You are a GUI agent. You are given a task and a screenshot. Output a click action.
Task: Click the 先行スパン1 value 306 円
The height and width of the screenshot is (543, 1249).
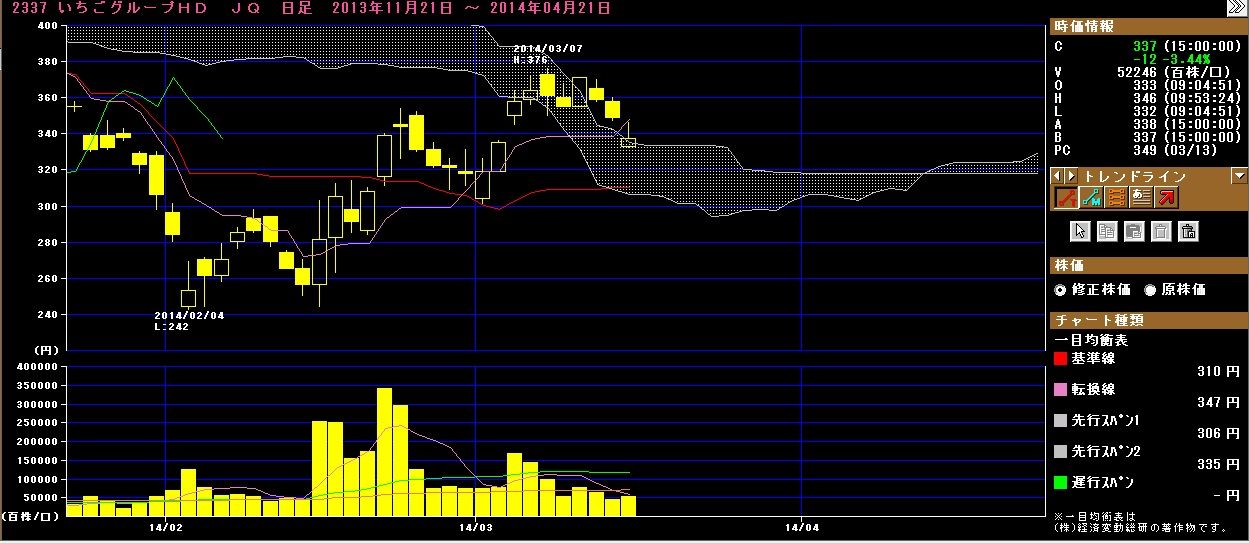(1217, 434)
